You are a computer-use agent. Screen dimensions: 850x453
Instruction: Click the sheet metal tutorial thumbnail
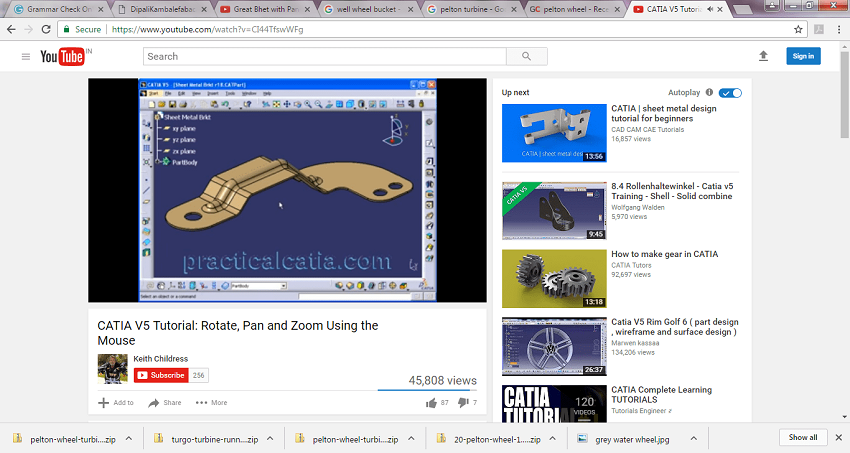(554, 133)
